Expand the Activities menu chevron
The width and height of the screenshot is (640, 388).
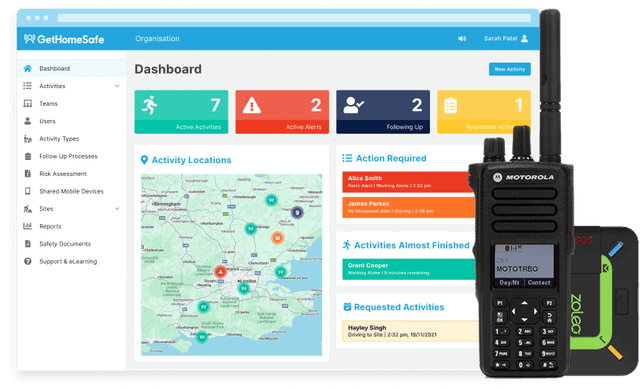click(117, 86)
